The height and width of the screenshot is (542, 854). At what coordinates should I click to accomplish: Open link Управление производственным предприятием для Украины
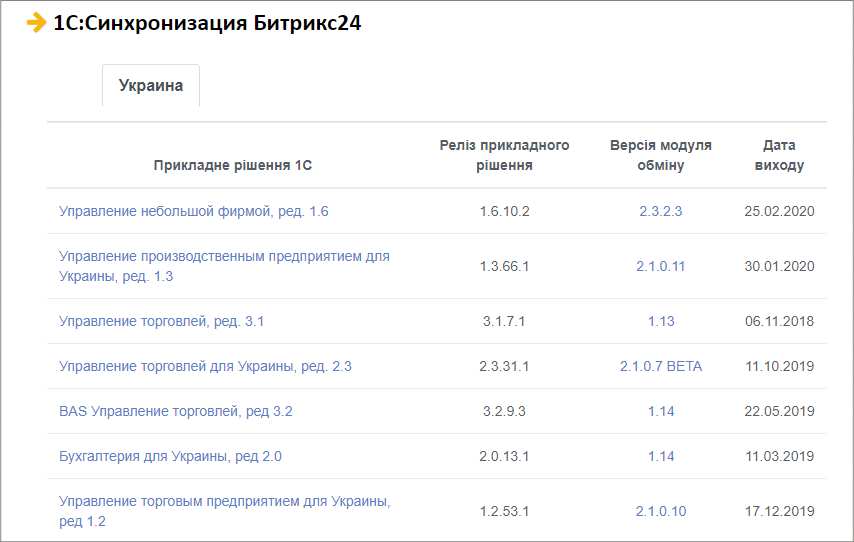[x=224, y=266]
